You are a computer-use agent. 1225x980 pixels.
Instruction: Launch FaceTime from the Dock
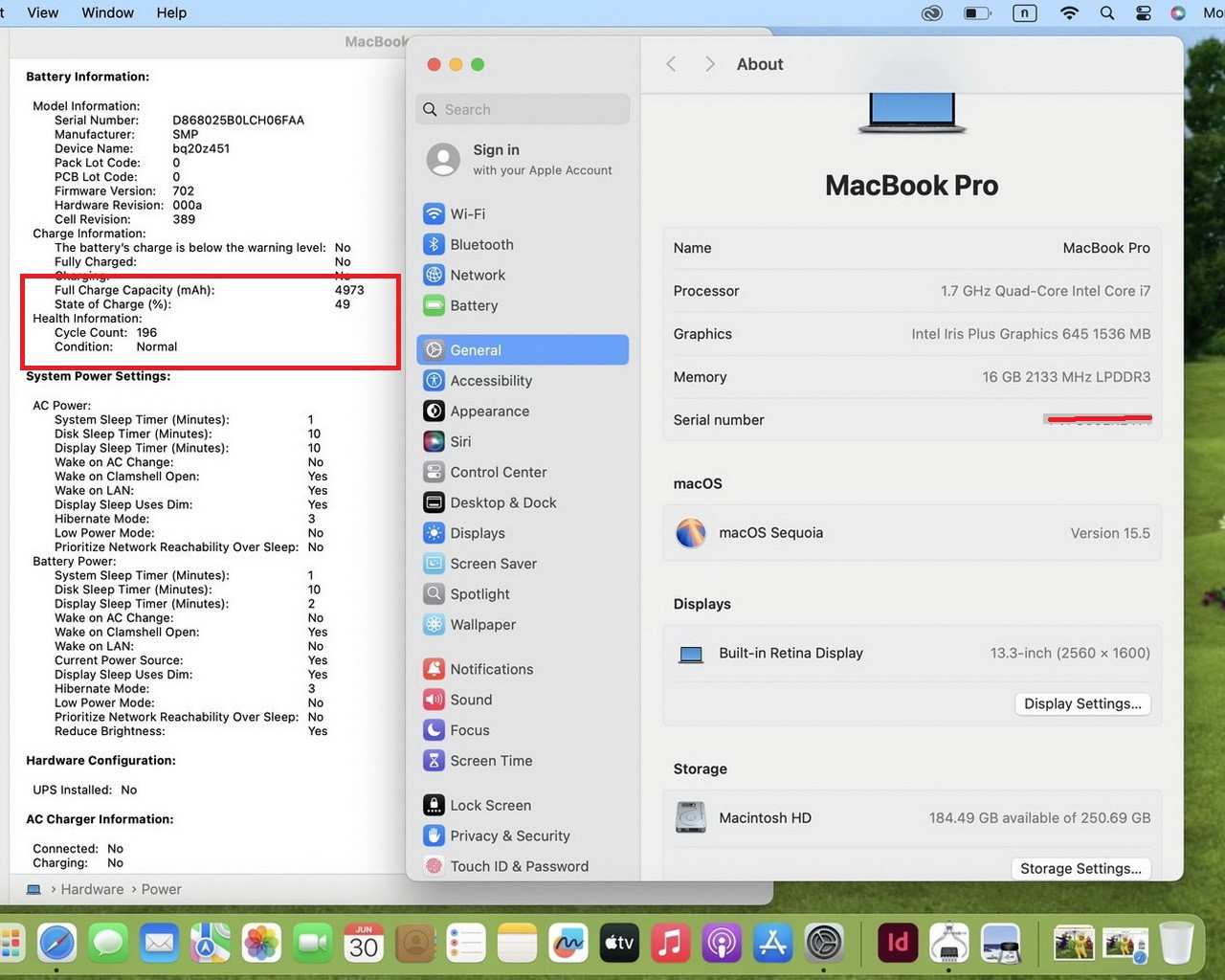(x=312, y=944)
